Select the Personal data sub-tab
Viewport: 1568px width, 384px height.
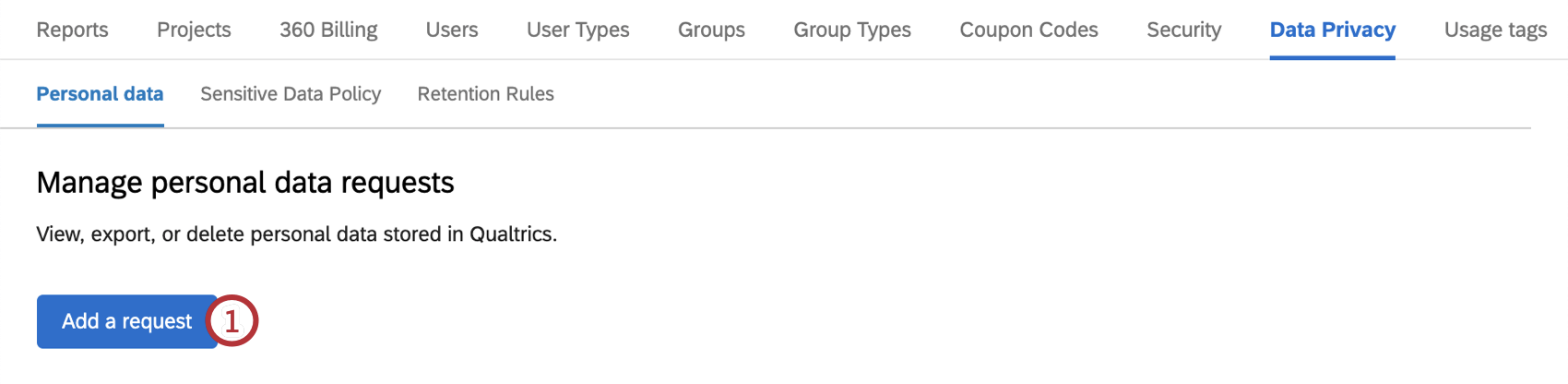pos(100,94)
